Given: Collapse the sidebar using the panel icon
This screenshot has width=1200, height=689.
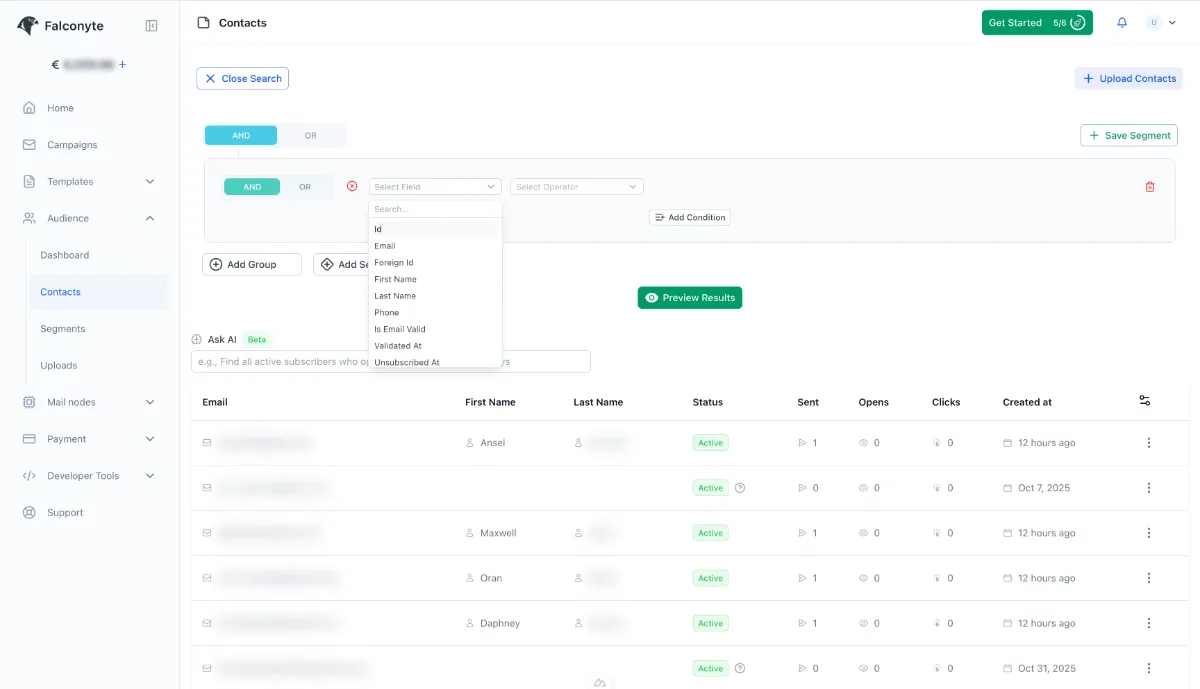Looking at the screenshot, I should (151, 26).
